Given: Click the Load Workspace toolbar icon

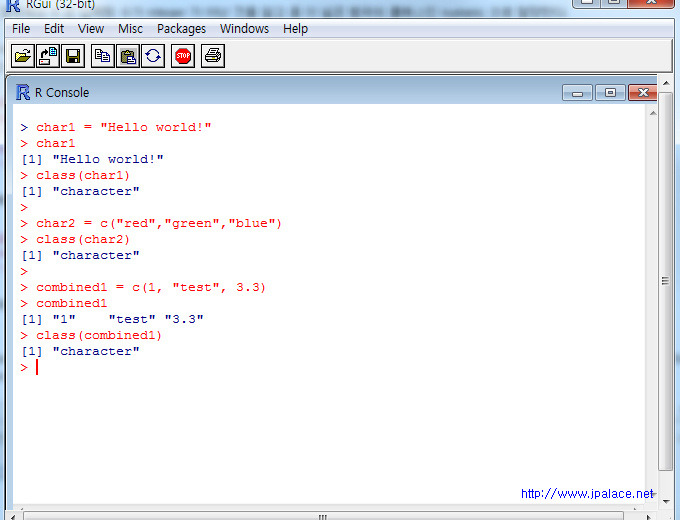Looking at the screenshot, I should (x=48, y=56).
